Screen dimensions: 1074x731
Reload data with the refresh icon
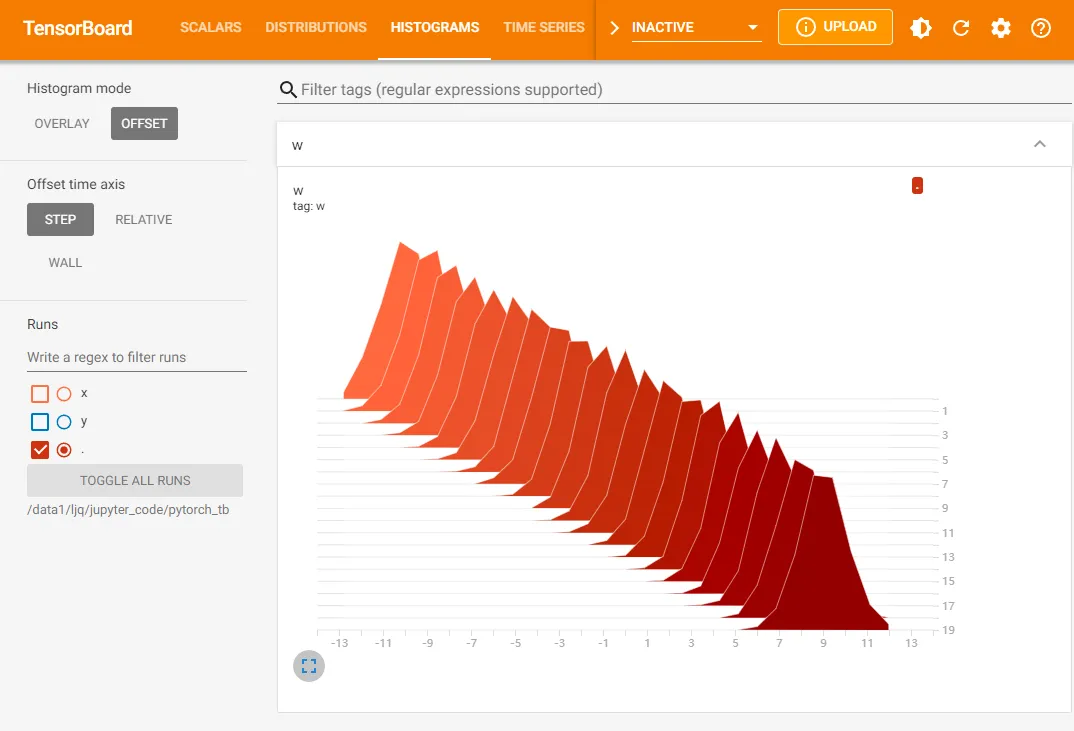[961, 27]
